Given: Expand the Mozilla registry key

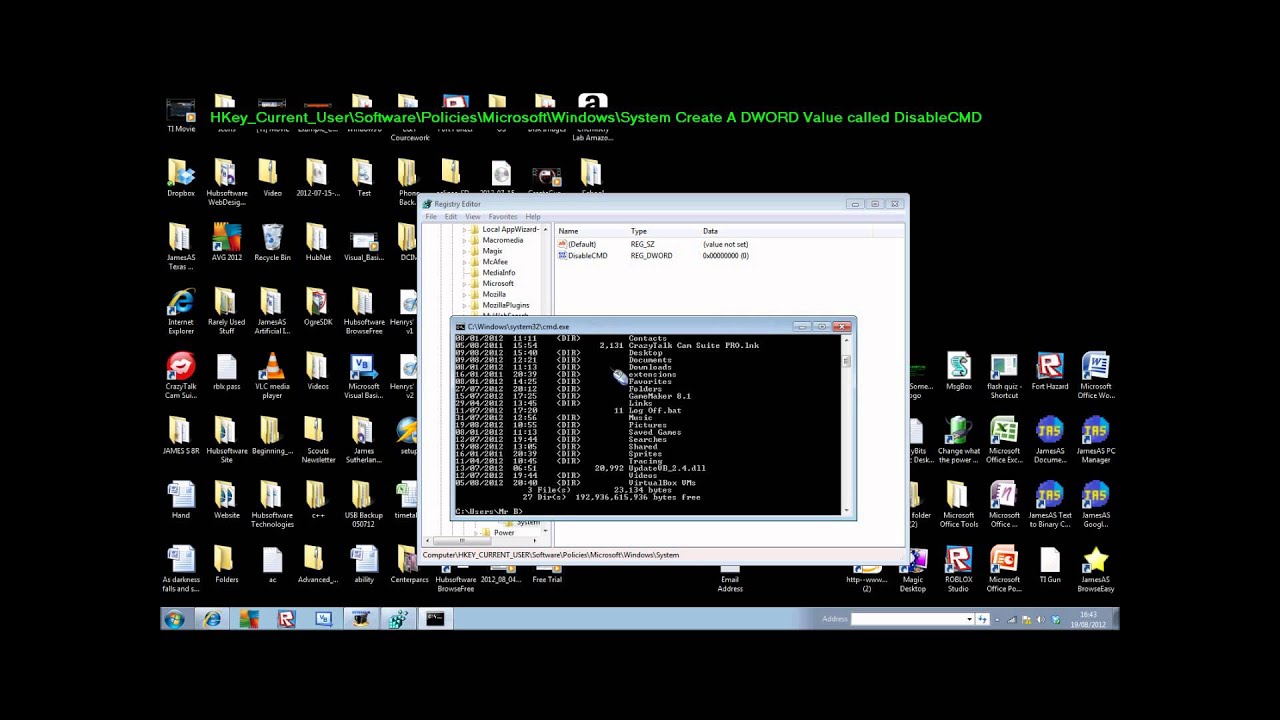Looking at the screenshot, I should coord(464,294).
